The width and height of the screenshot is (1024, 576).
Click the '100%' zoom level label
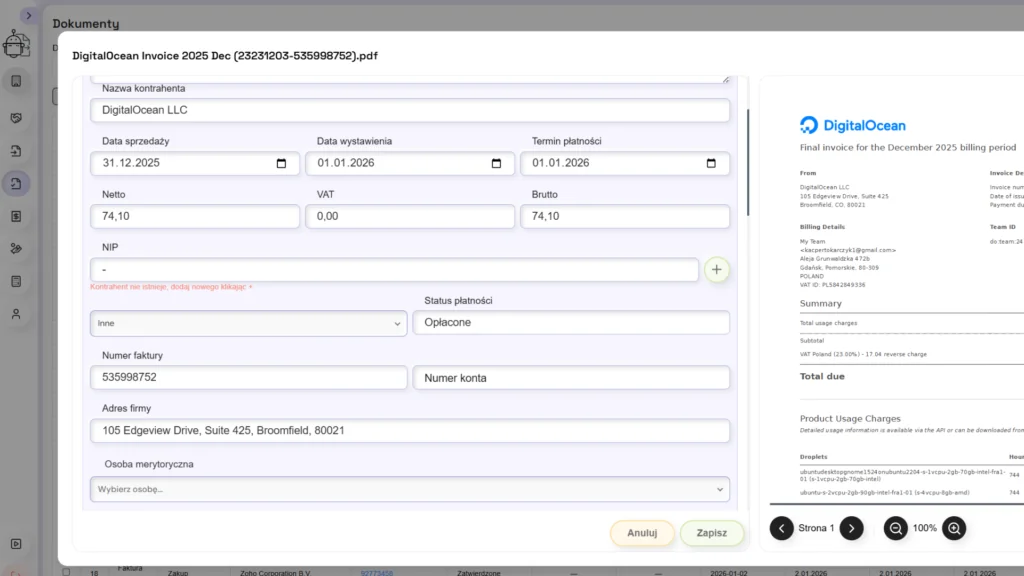(x=925, y=528)
